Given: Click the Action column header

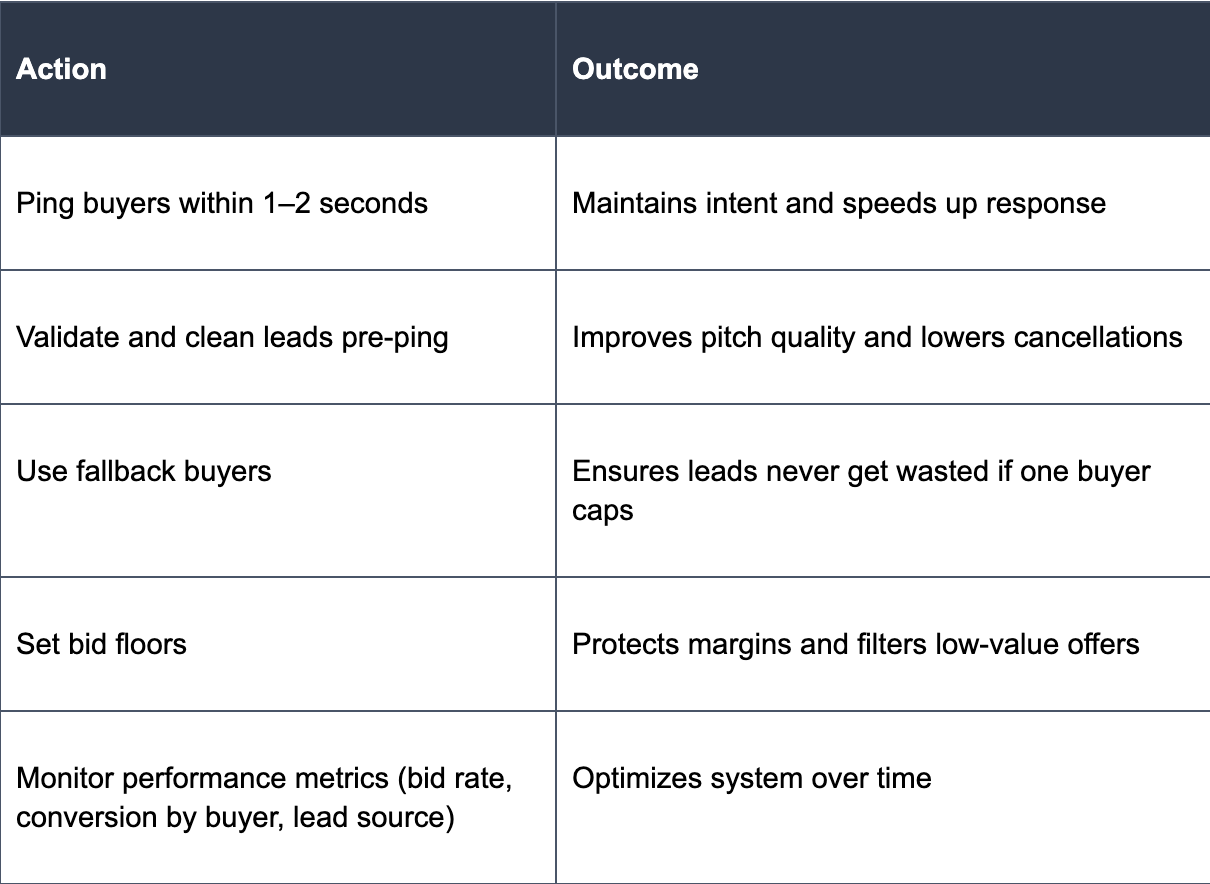Looking at the screenshot, I should 278,69.
